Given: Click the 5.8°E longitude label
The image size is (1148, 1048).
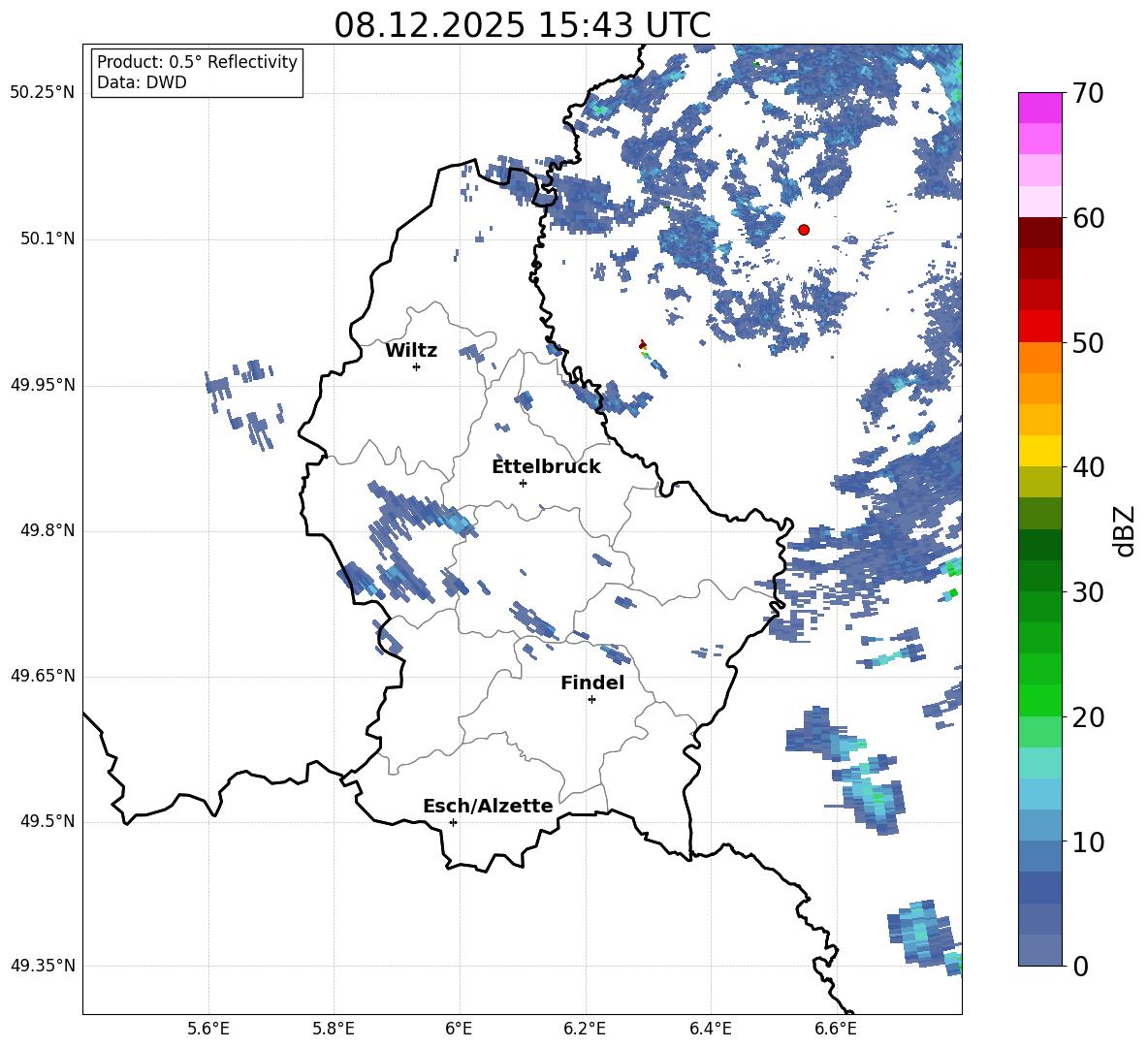Looking at the screenshot, I should (334, 1030).
